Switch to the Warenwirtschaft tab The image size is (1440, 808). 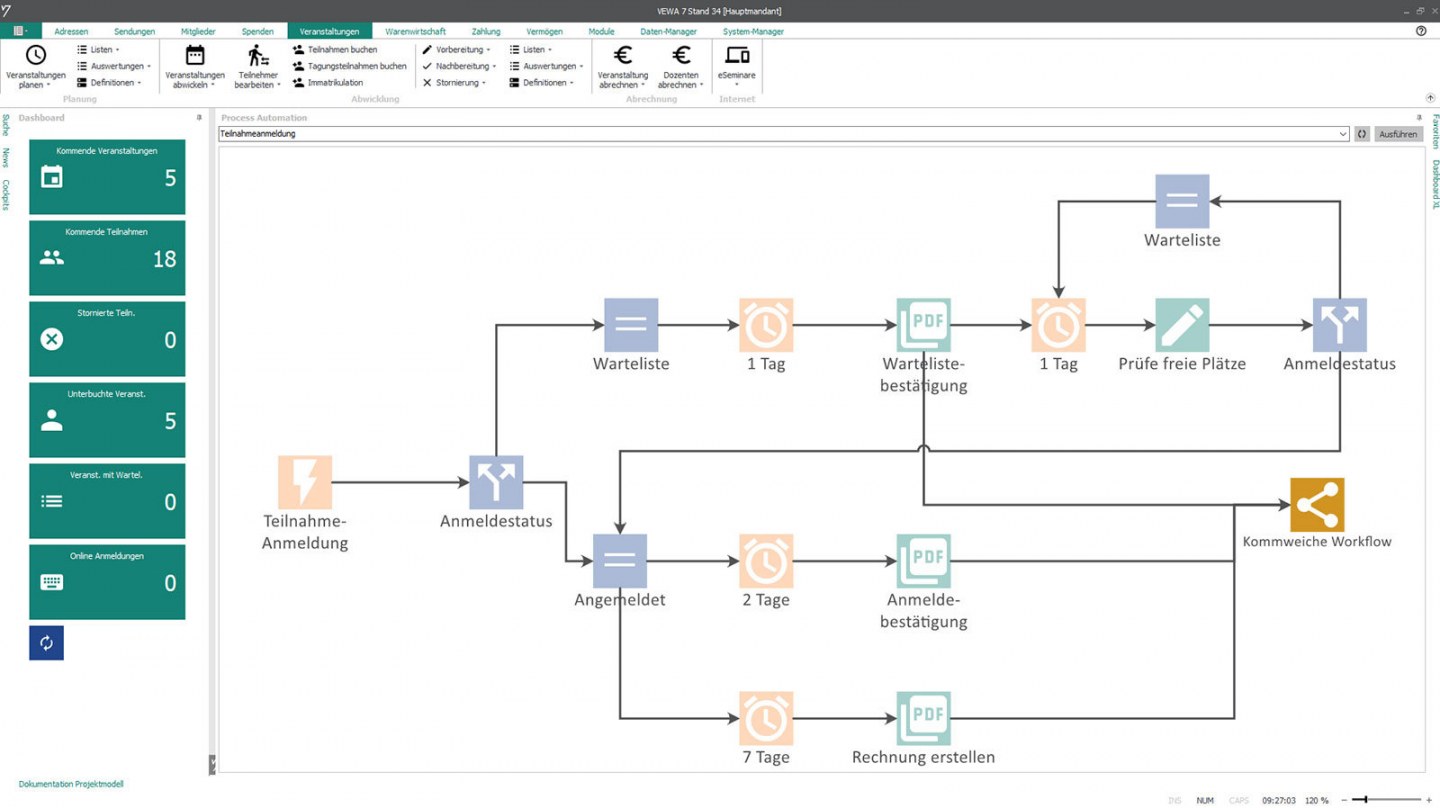point(416,31)
